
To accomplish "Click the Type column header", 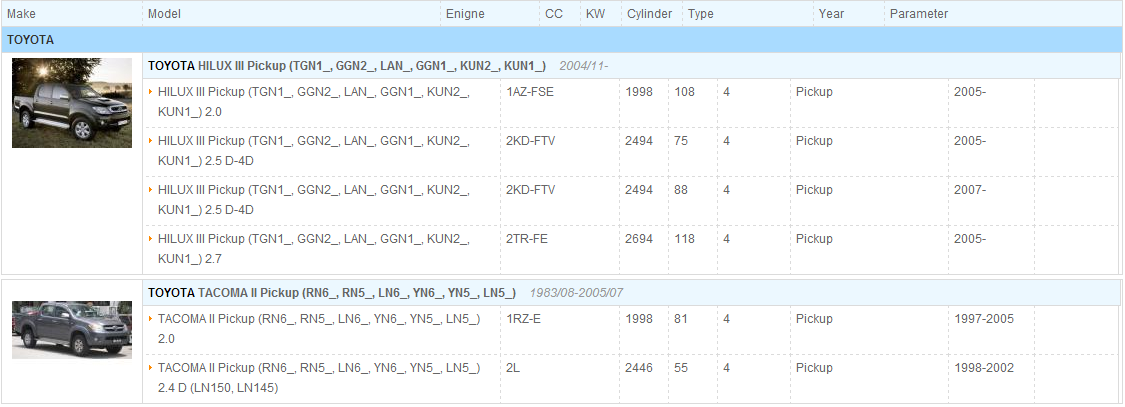I will pyautogui.click(x=700, y=14).
